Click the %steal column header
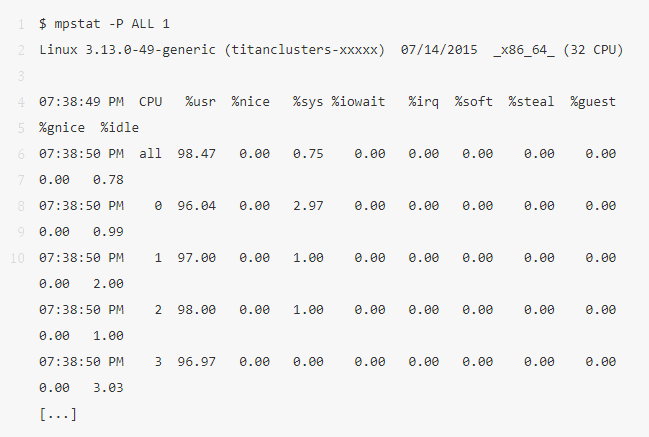The width and height of the screenshot is (649, 437). pos(531,101)
